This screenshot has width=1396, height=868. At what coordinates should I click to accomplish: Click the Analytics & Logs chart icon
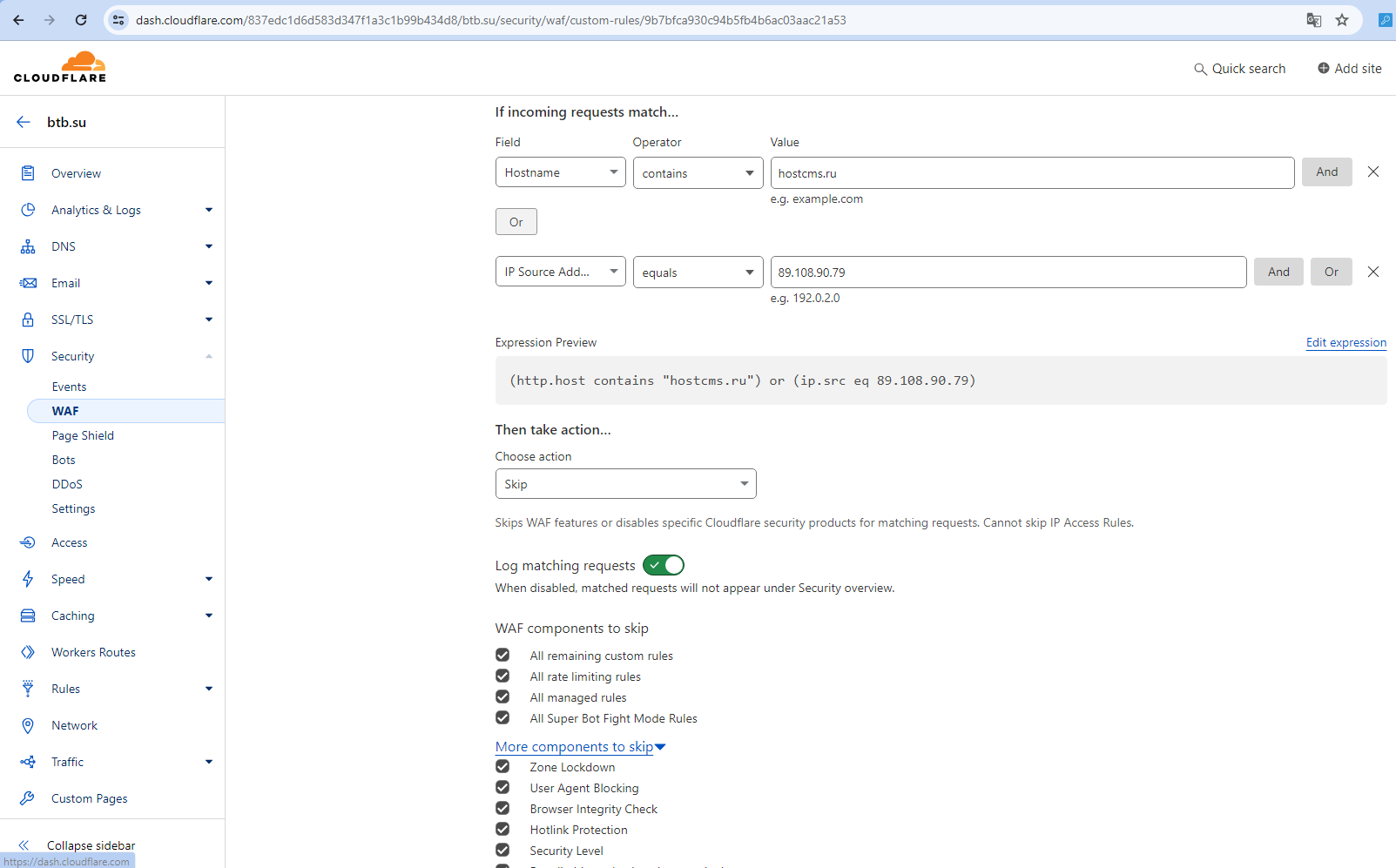(28, 210)
